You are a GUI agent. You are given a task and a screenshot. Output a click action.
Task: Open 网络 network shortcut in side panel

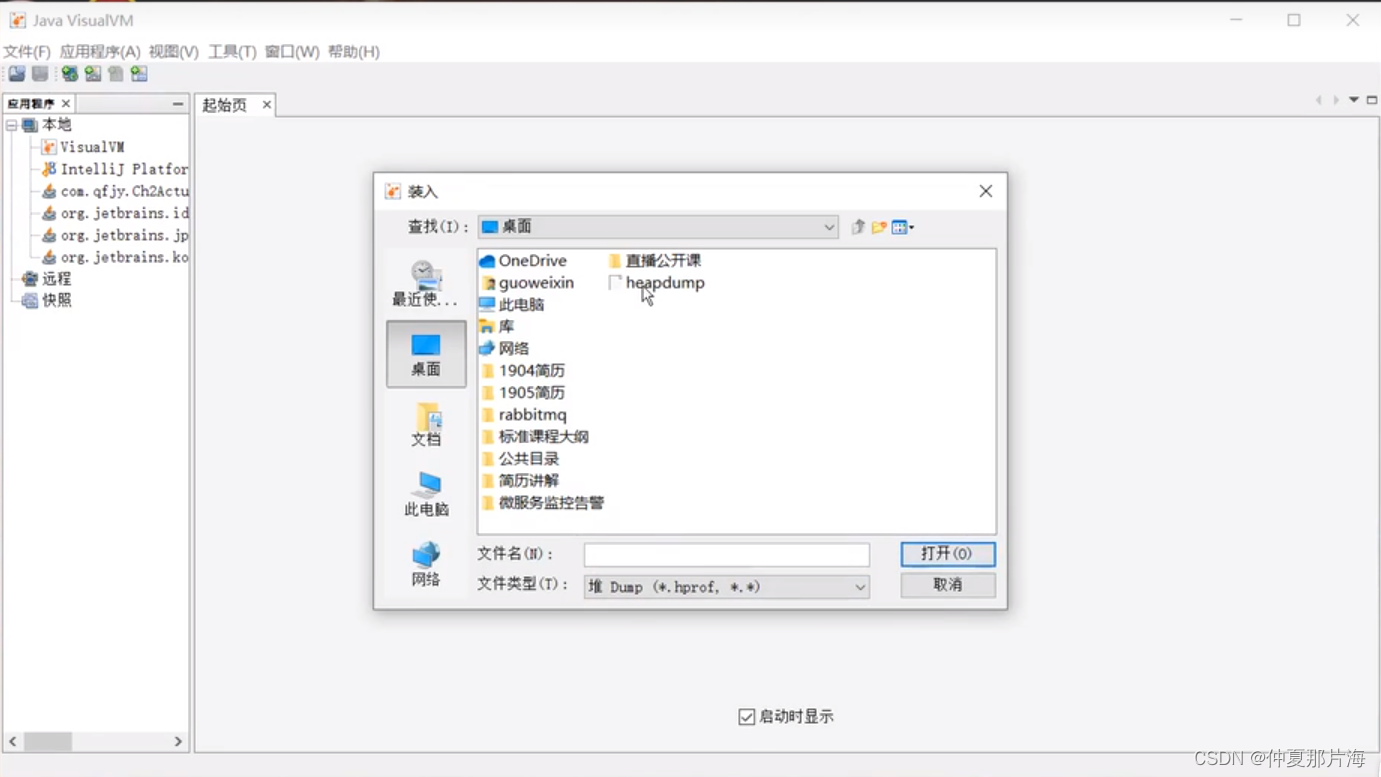pyautogui.click(x=426, y=564)
